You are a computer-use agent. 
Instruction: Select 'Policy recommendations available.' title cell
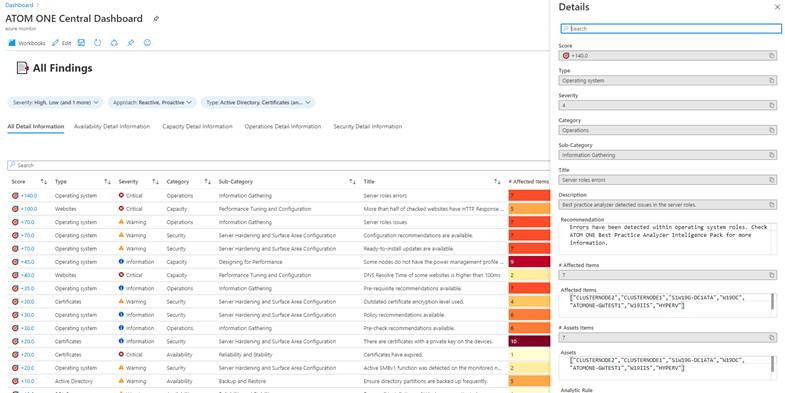coord(404,315)
